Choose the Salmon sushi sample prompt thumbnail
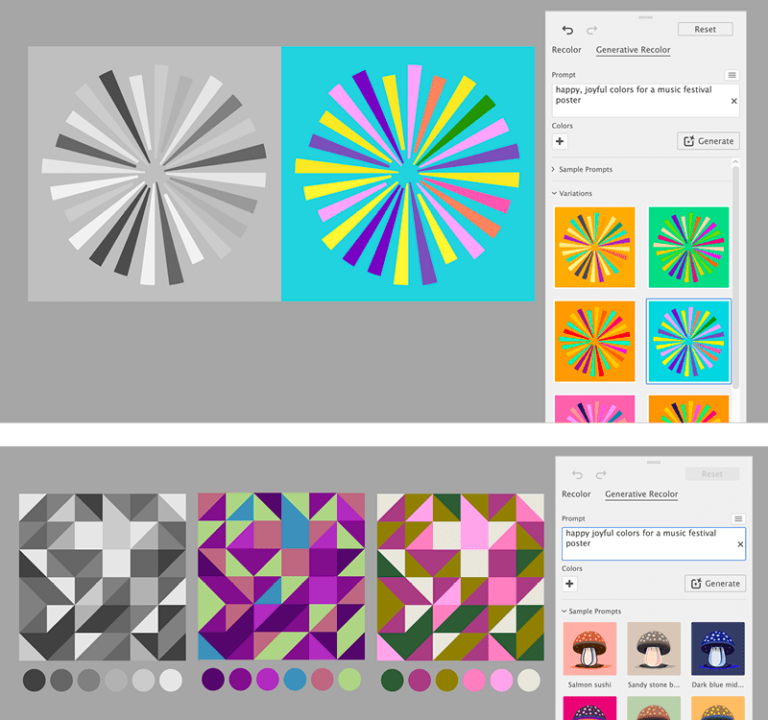Viewport: 768px width, 720px height. pos(589,648)
